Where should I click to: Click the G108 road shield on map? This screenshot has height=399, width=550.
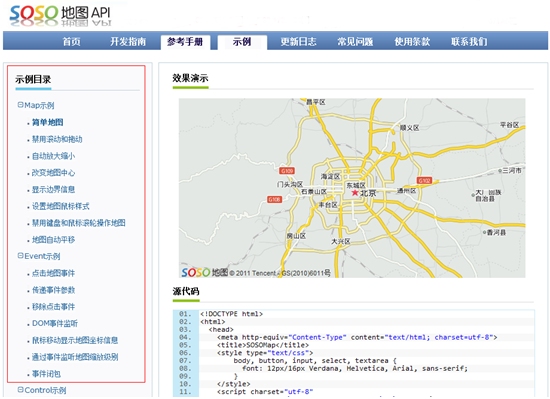tap(274, 200)
